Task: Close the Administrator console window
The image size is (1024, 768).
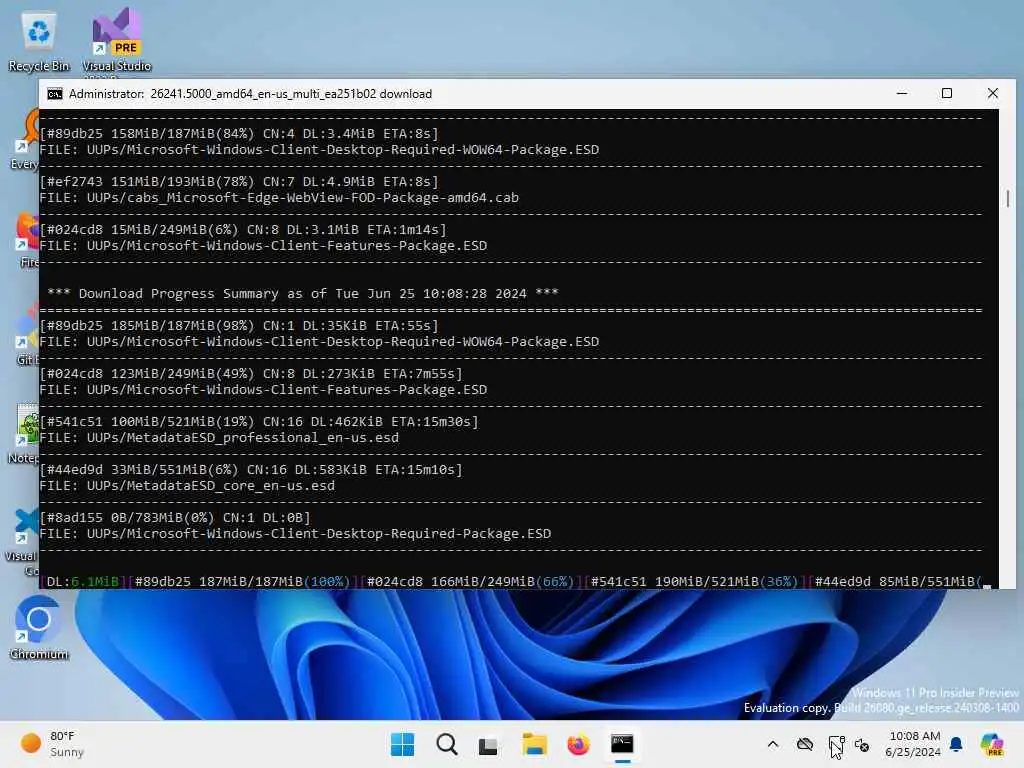Action: point(993,93)
